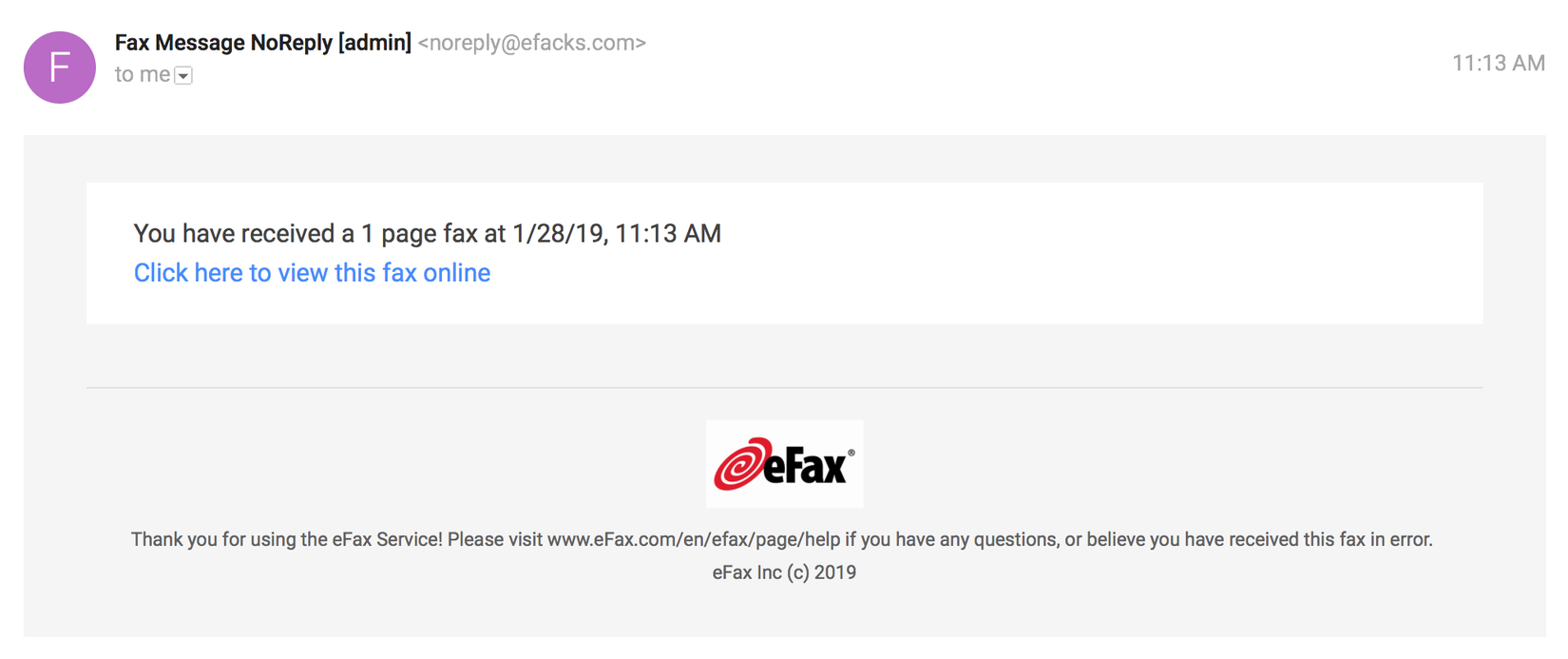Click the "to me" recipient text
The width and height of the screenshot is (1568, 659).
click(142, 74)
